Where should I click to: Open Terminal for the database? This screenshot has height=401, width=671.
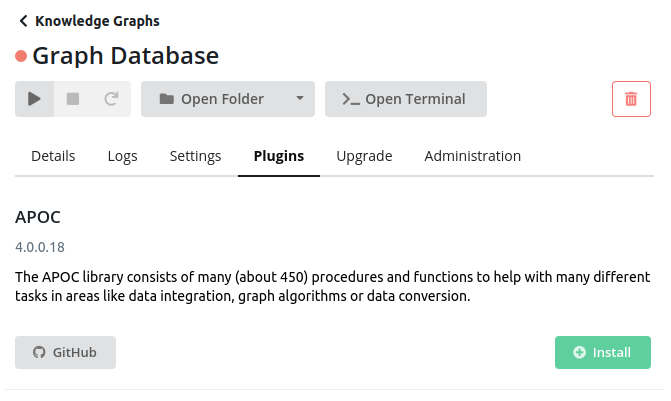406,99
